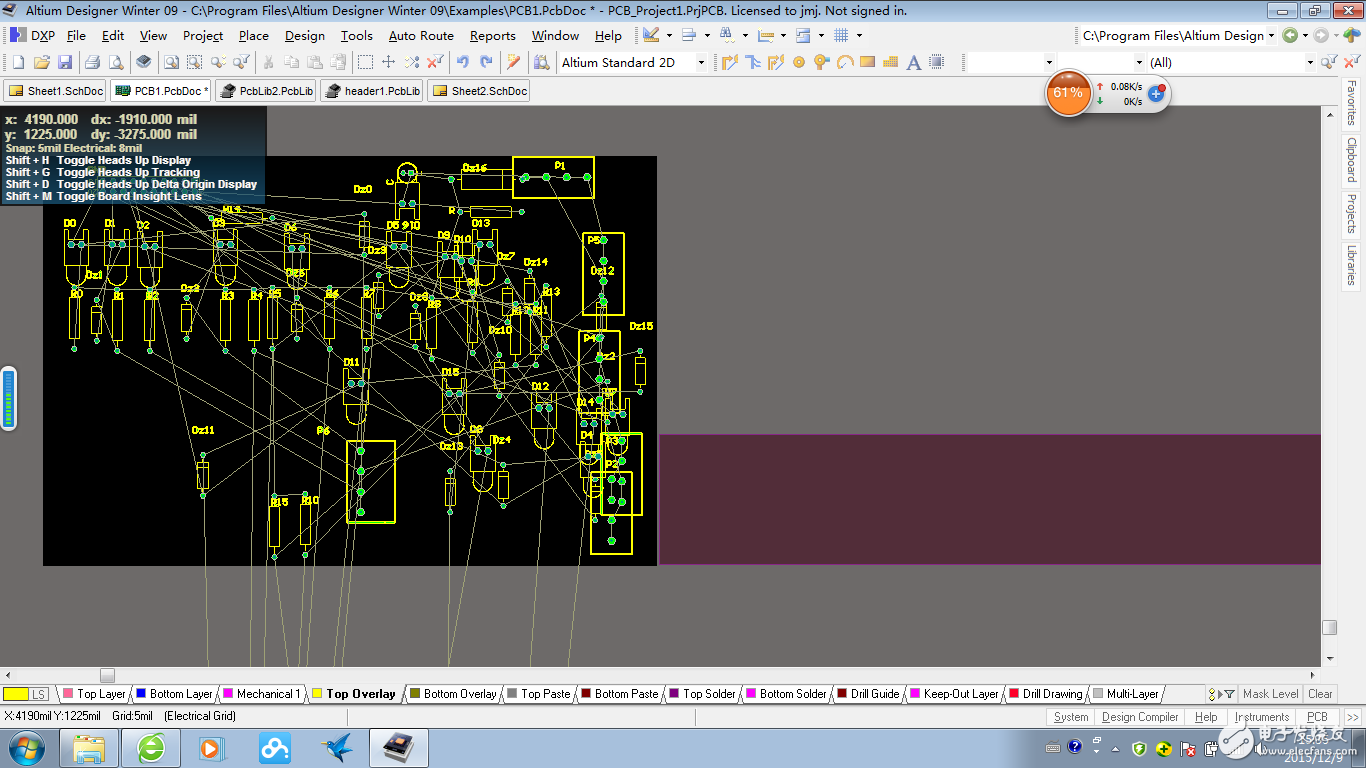This screenshot has height=768, width=1366.
Task: Open the System panel button
Action: [1071, 716]
